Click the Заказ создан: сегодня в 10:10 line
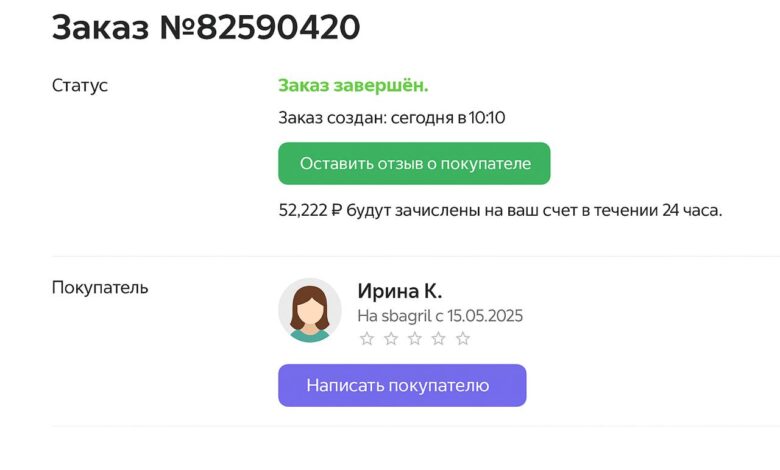 pyautogui.click(x=391, y=118)
